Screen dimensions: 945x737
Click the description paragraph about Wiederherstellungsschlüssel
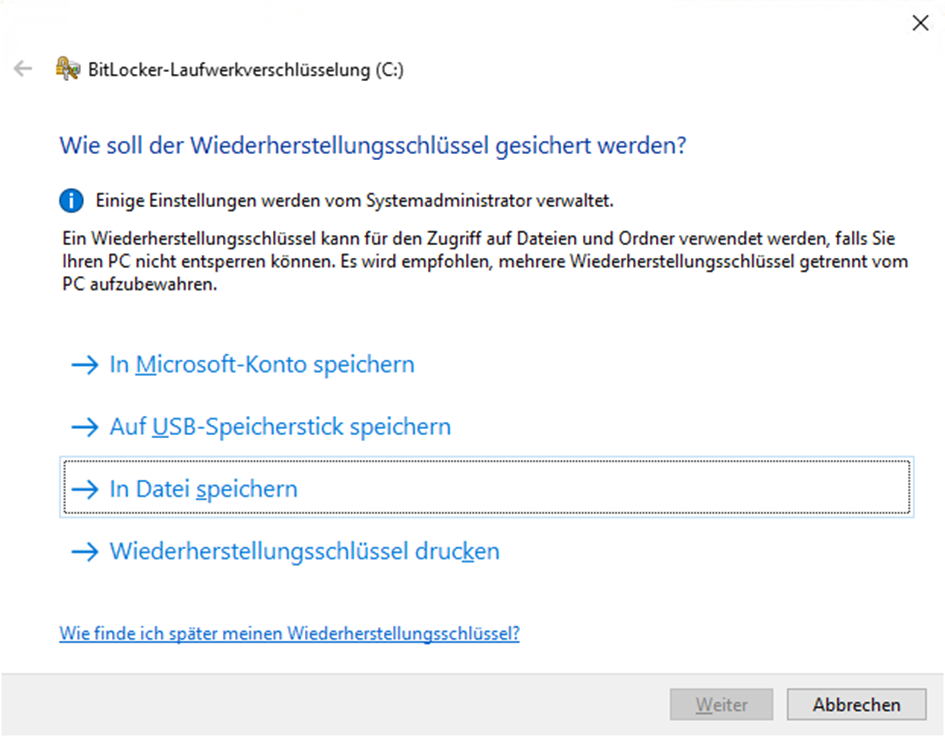485,262
